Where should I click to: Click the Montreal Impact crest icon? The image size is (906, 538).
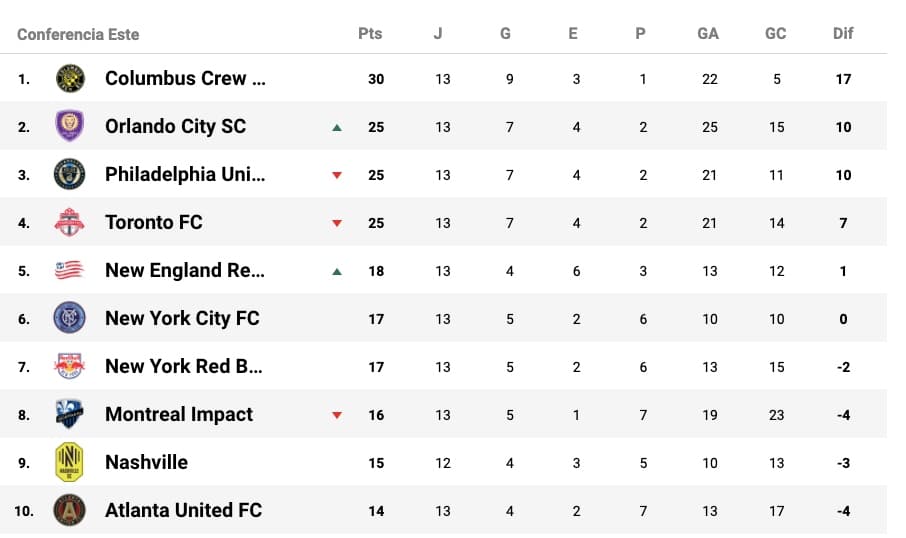tap(70, 414)
